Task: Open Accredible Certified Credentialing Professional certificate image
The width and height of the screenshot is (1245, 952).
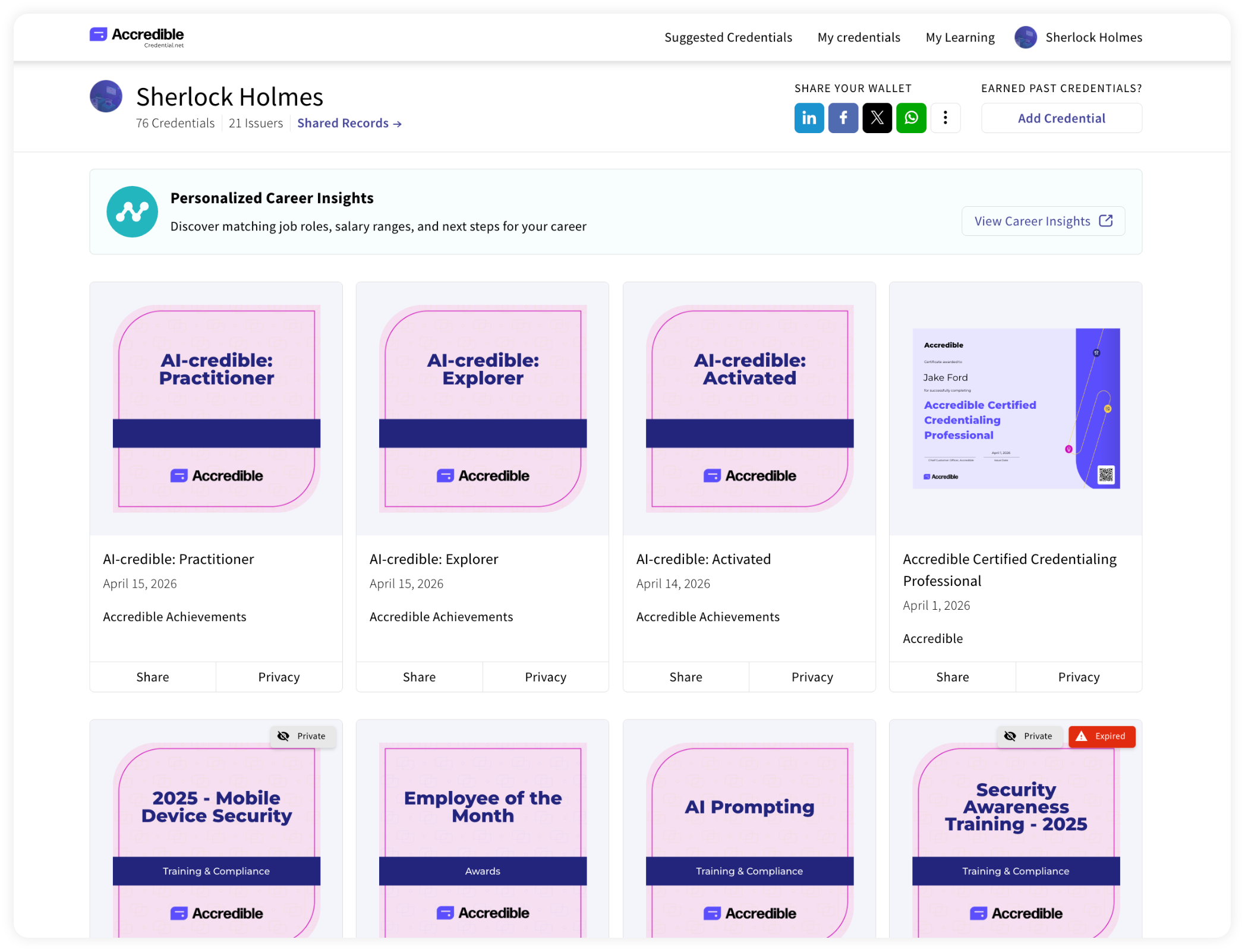Action: pos(1016,408)
